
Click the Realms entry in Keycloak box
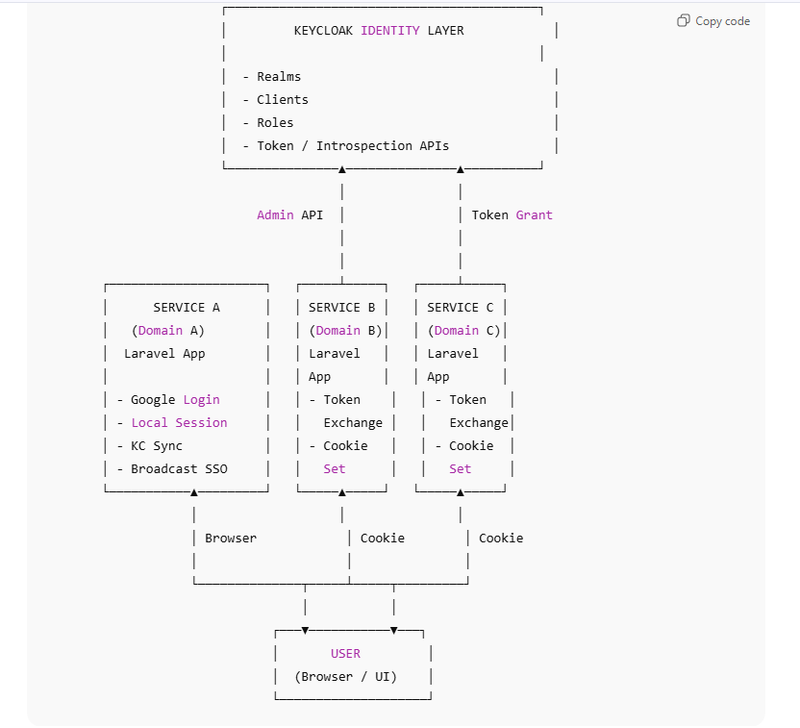point(278,77)
